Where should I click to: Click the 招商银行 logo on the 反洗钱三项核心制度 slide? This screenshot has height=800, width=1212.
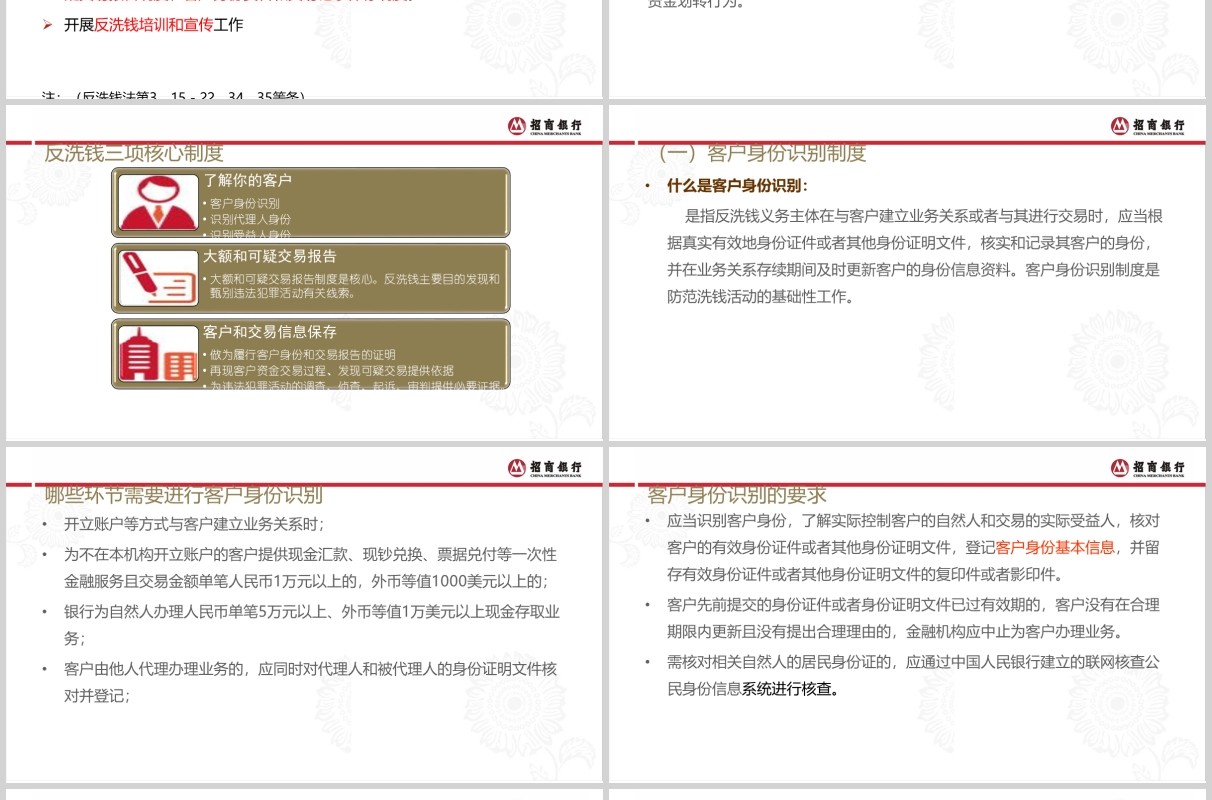click(x=544, y=125)
